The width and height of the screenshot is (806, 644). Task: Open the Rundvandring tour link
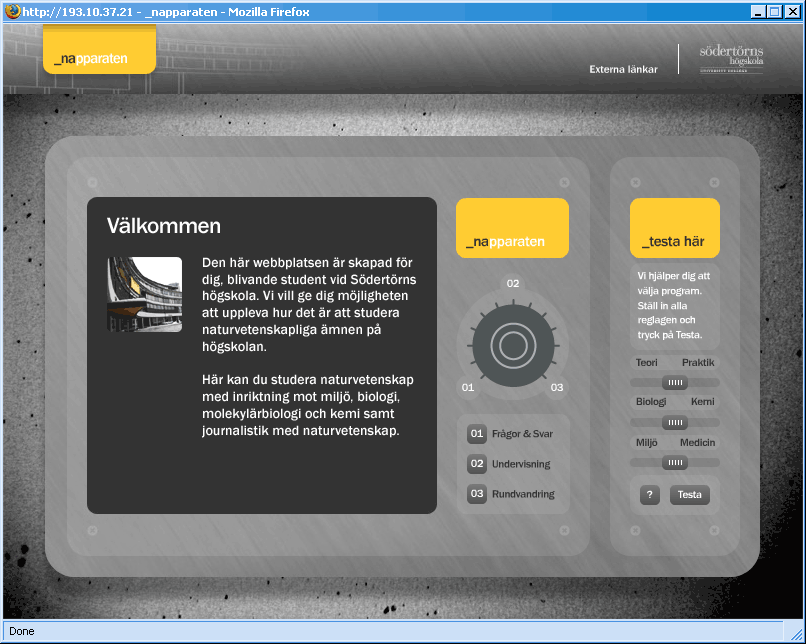(x=523, y=494)
